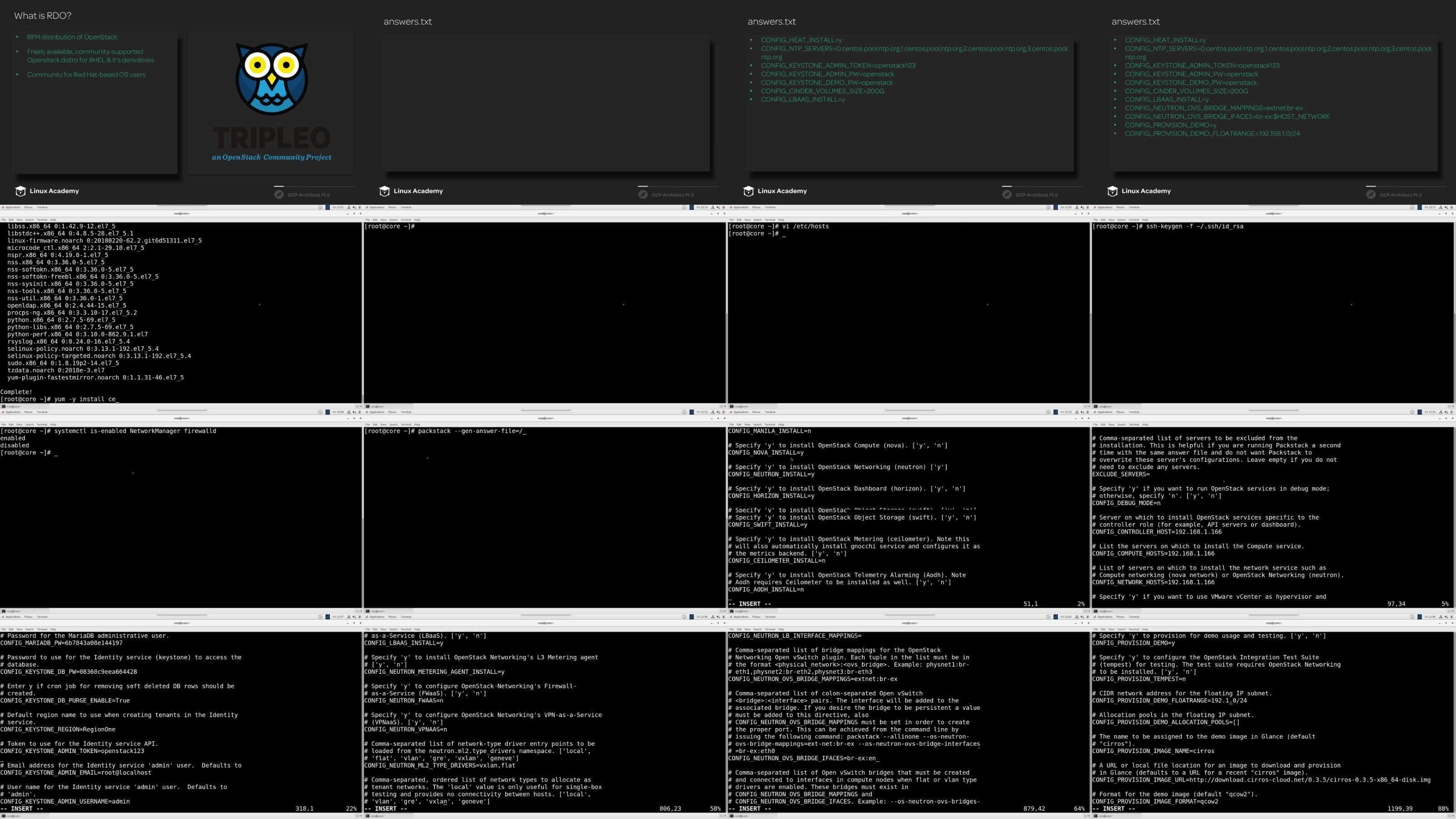Click the line CONFIG_SWIFT_INSTALL=y
The width and height of the screenshot is (1456, 819).
[x=768, y=525]
